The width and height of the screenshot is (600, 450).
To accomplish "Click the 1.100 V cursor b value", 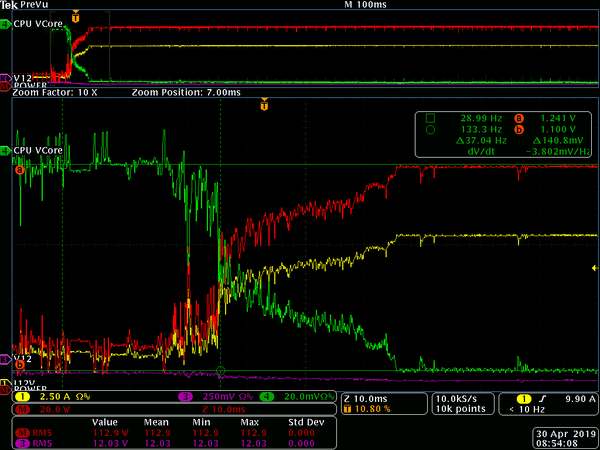I will tap(558, 130).
